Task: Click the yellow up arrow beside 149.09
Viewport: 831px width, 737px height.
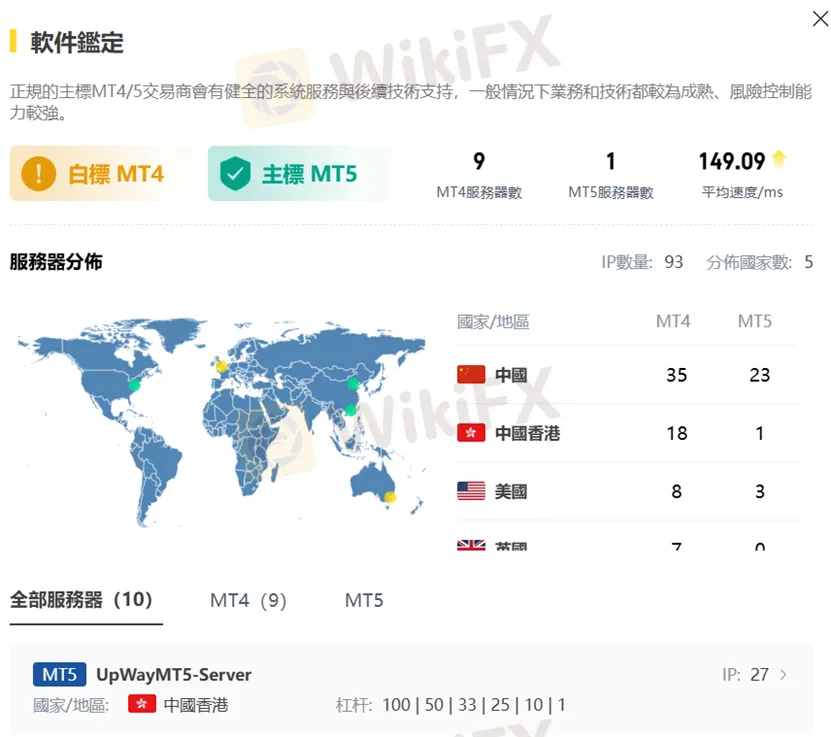Action: [x=779, y=159]
